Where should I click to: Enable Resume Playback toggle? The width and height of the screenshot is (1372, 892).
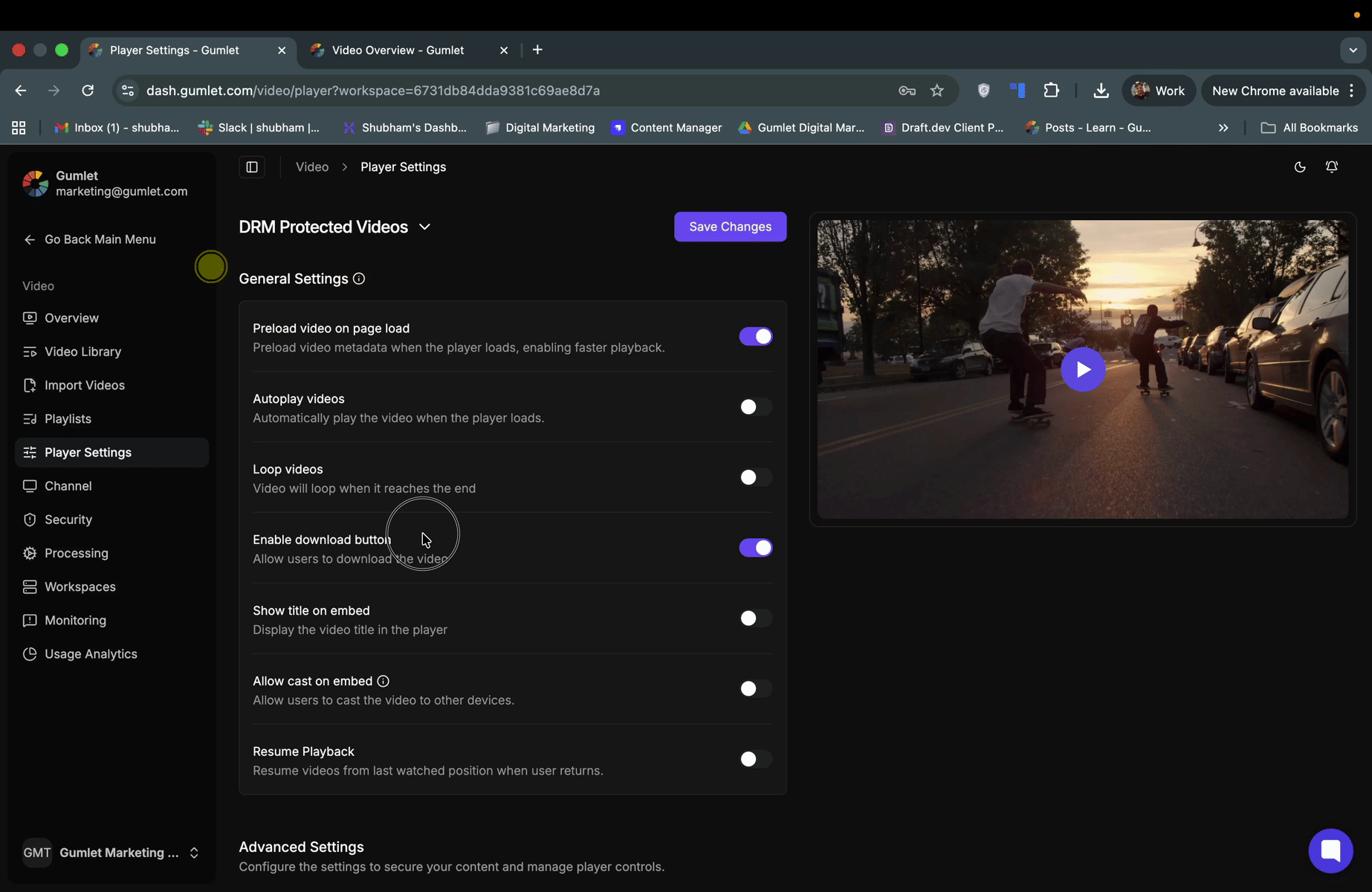coord(755,759)
